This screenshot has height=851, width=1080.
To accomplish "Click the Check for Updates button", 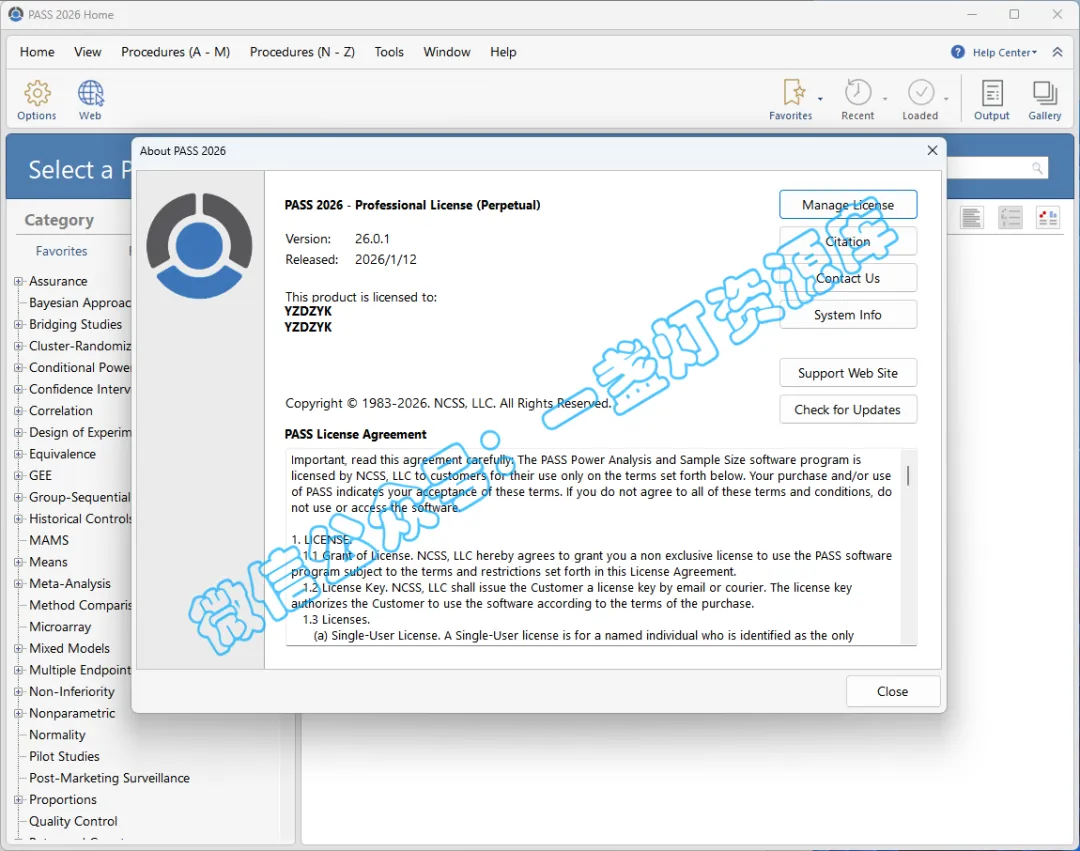I will point(848,410).
